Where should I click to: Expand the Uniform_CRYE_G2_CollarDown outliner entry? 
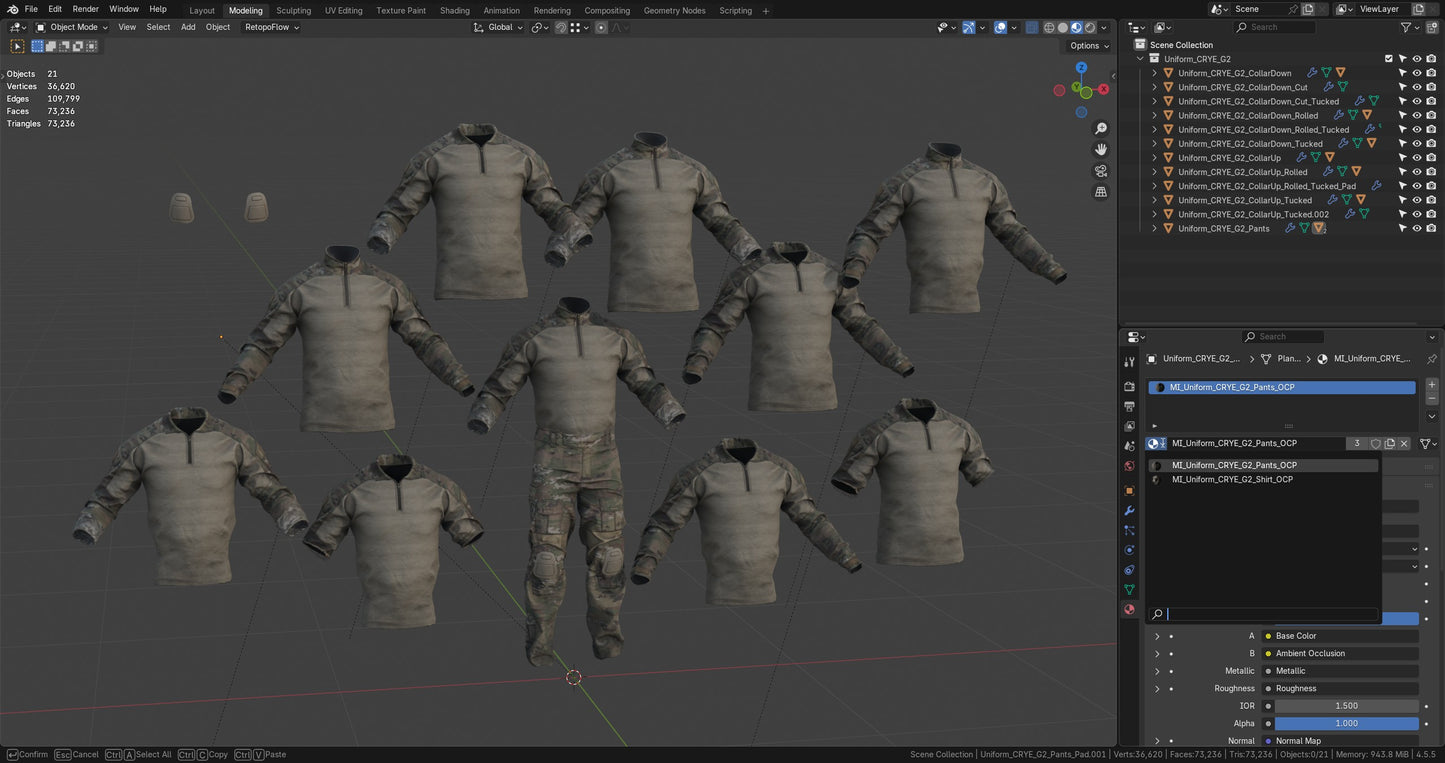(1155, 72)
